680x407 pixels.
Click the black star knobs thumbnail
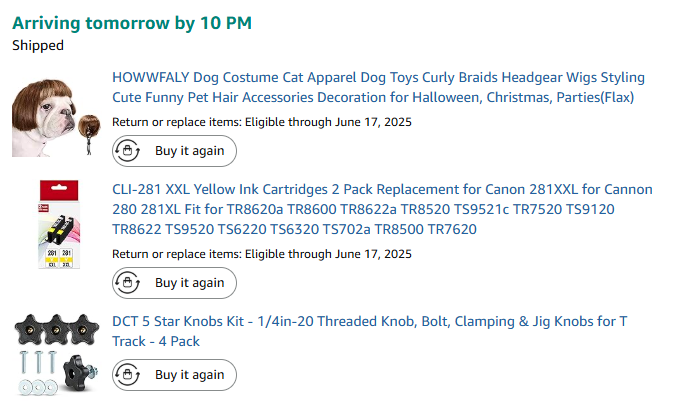point(56,354)
